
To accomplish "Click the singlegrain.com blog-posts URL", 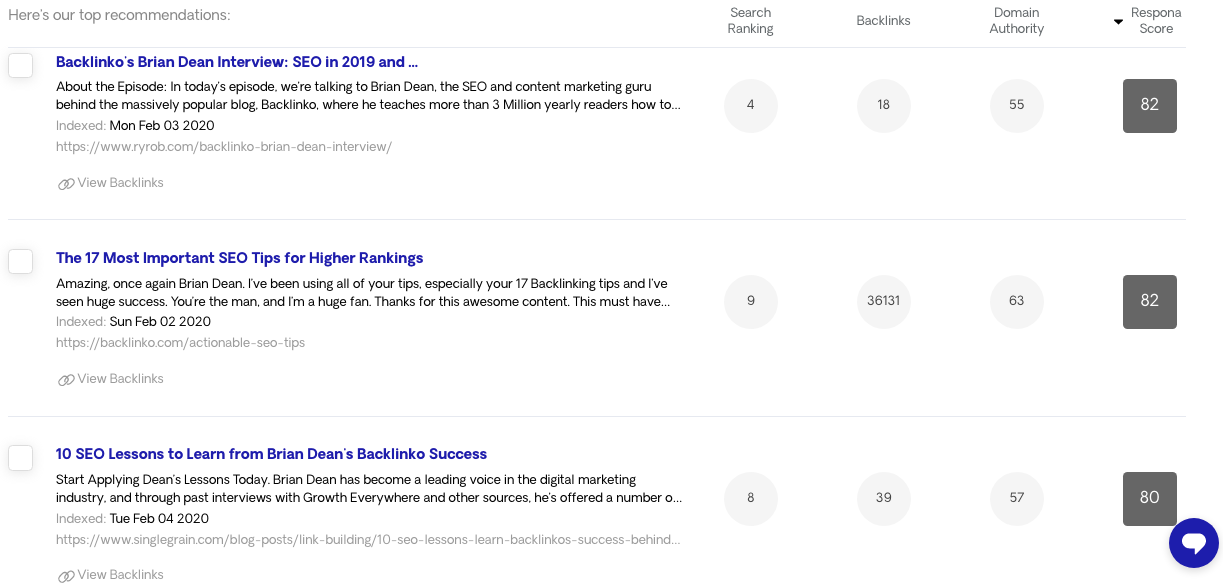I will click(368, 540).
